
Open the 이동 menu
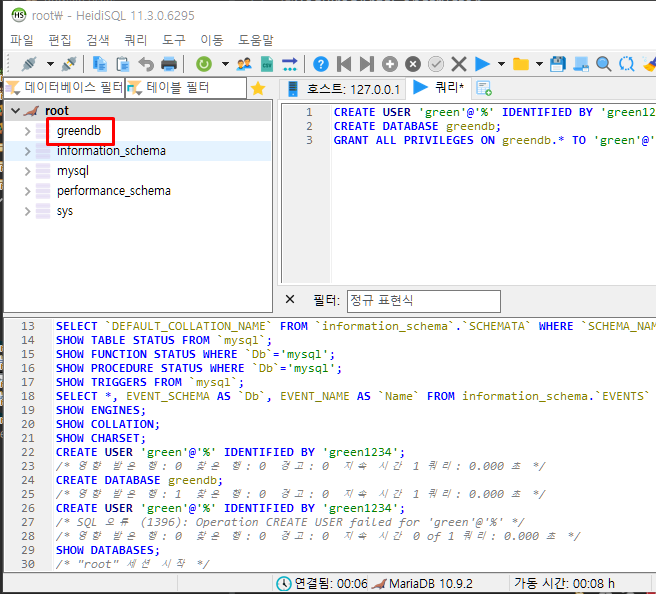pos(212,40)
